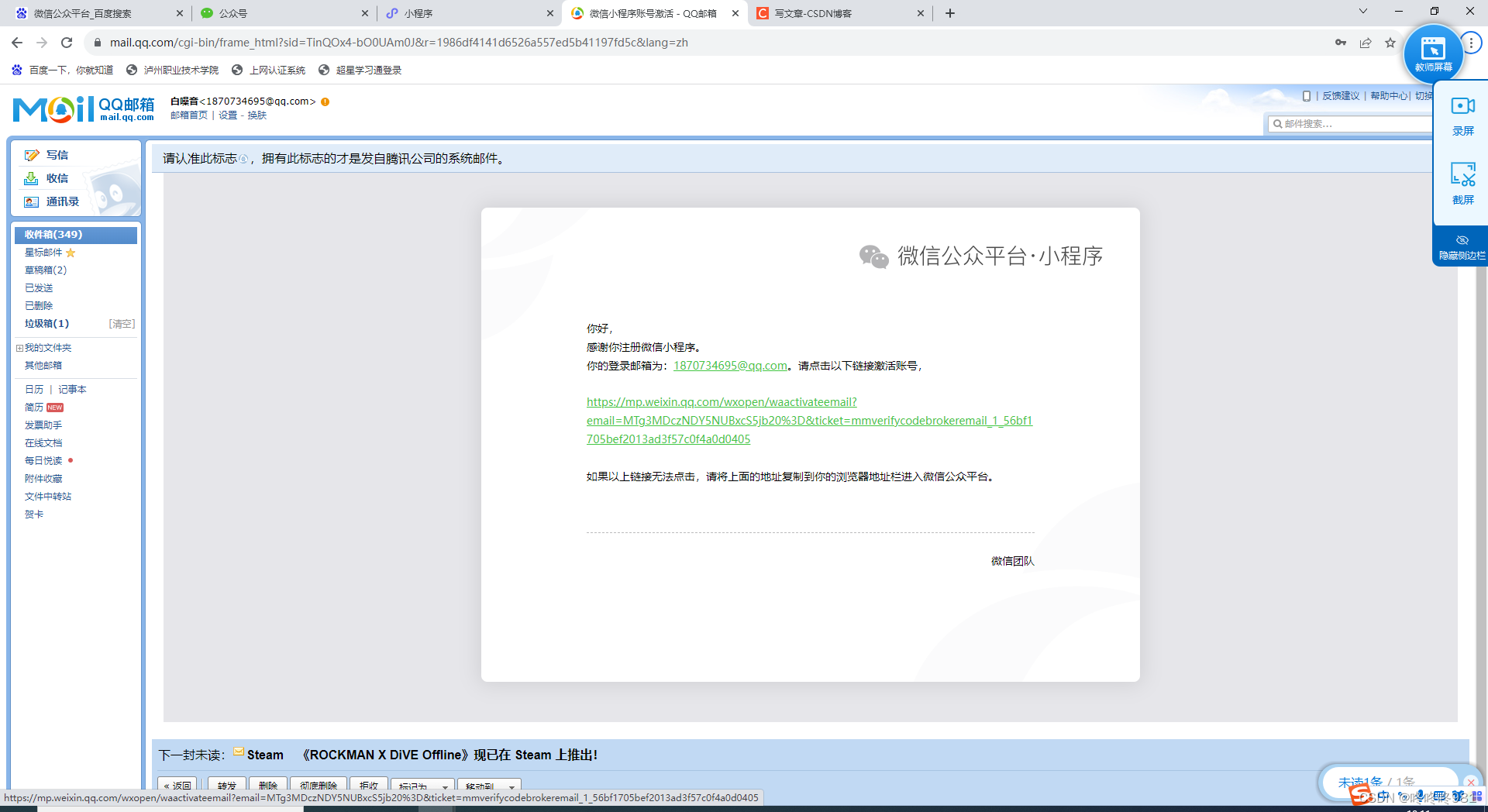Open the 收件箱(349) inbox folder
The width and height of the screenshot is (1488, 812).
coord(76,235)
